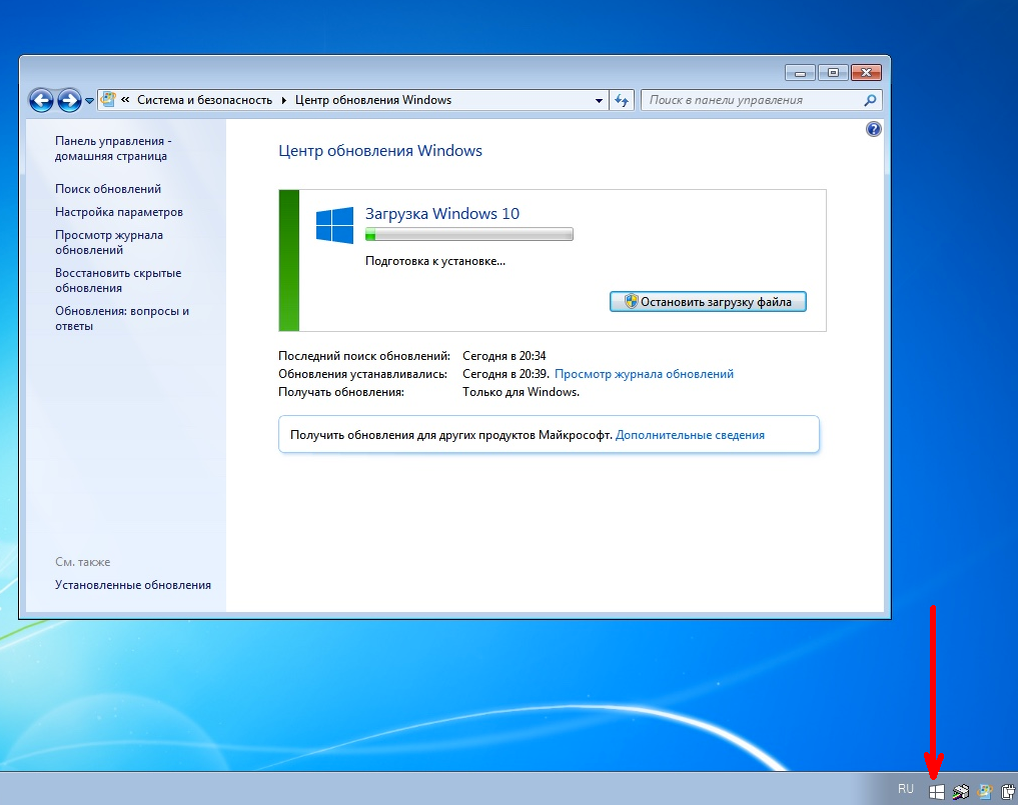
Task: Select "Центр обновления Windows" breadcrumb
Action: (373, 100)
